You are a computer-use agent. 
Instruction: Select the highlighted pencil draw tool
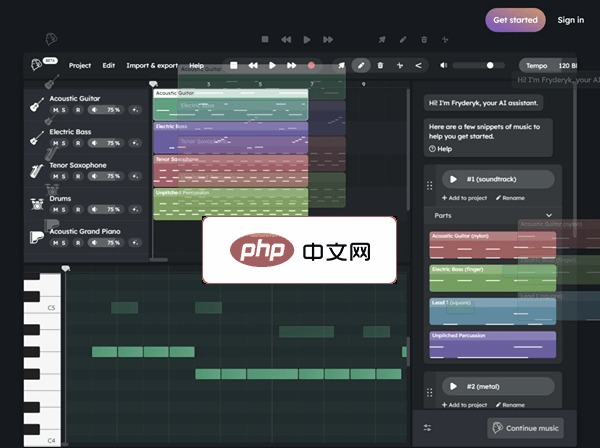(x=361, y=65)
